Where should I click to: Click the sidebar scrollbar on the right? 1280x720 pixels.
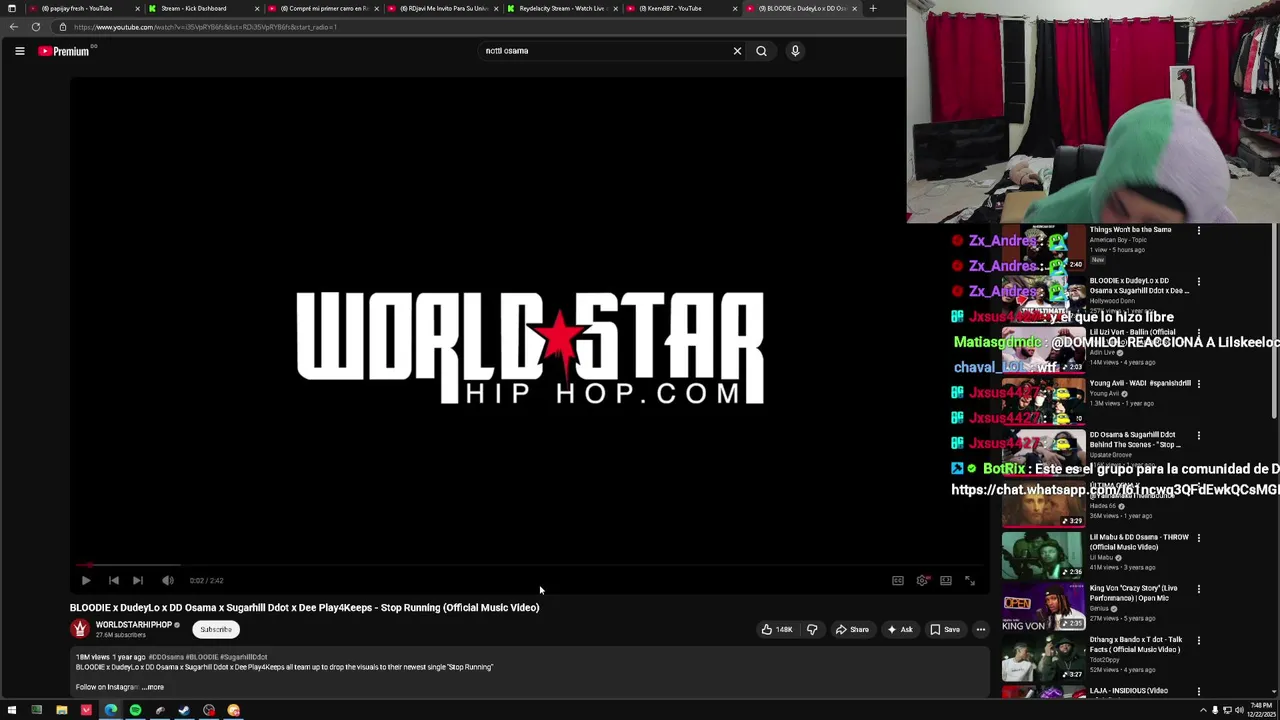tap(1275, 320)
